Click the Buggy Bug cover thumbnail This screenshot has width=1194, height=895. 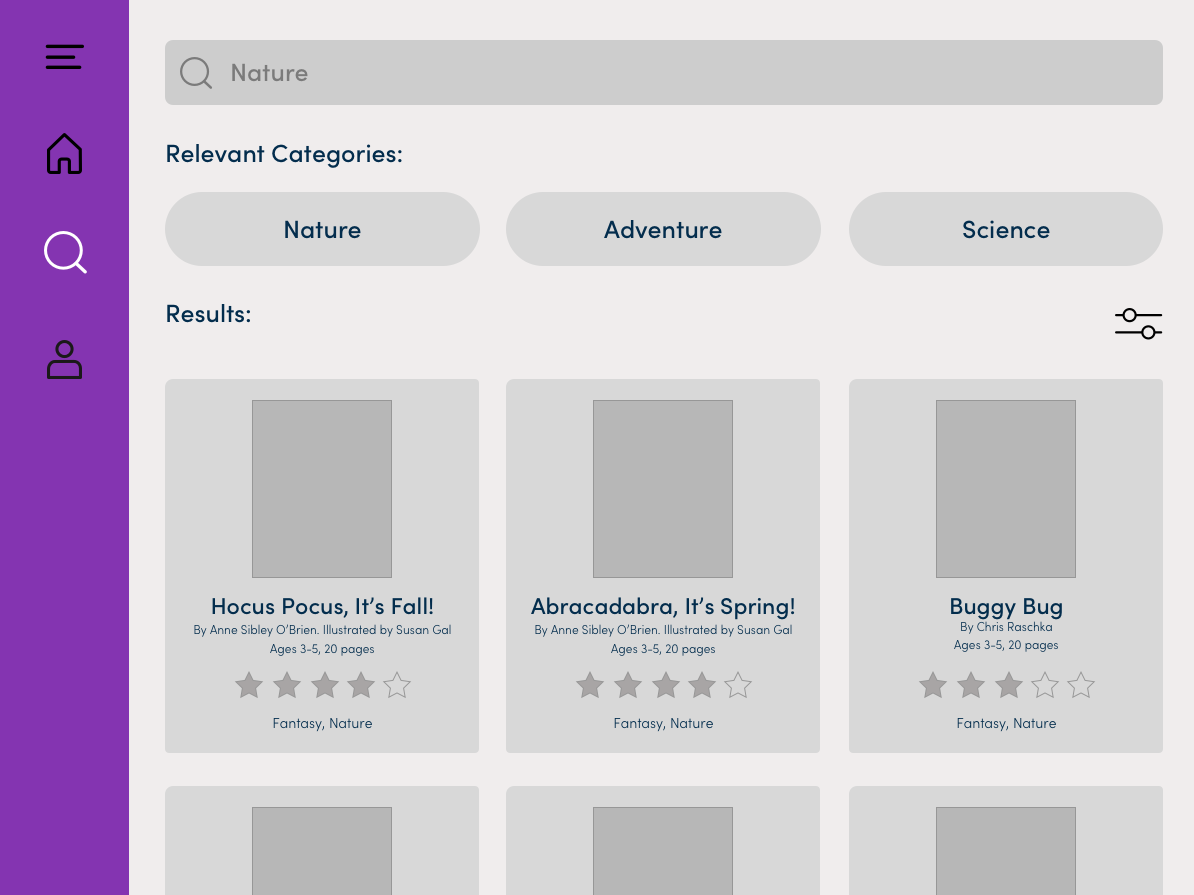[1005, 489]
